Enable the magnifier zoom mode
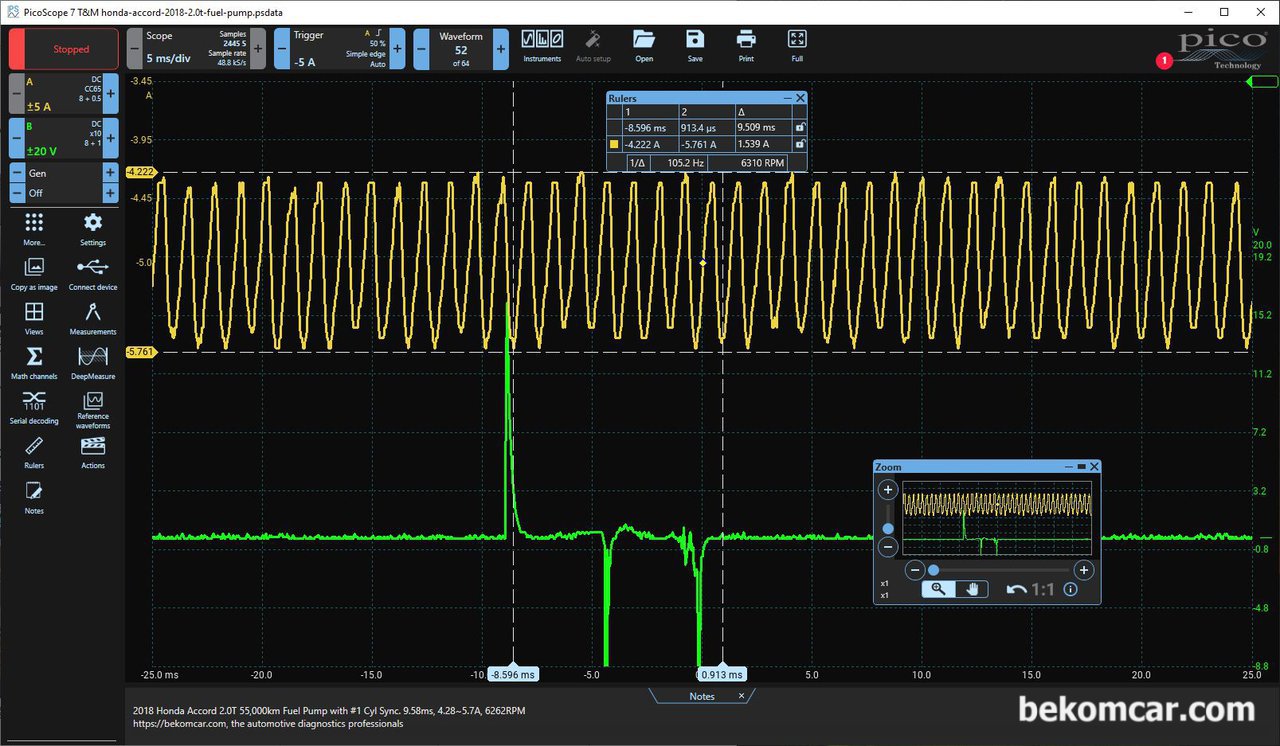1280x746 pixels. 938,589
